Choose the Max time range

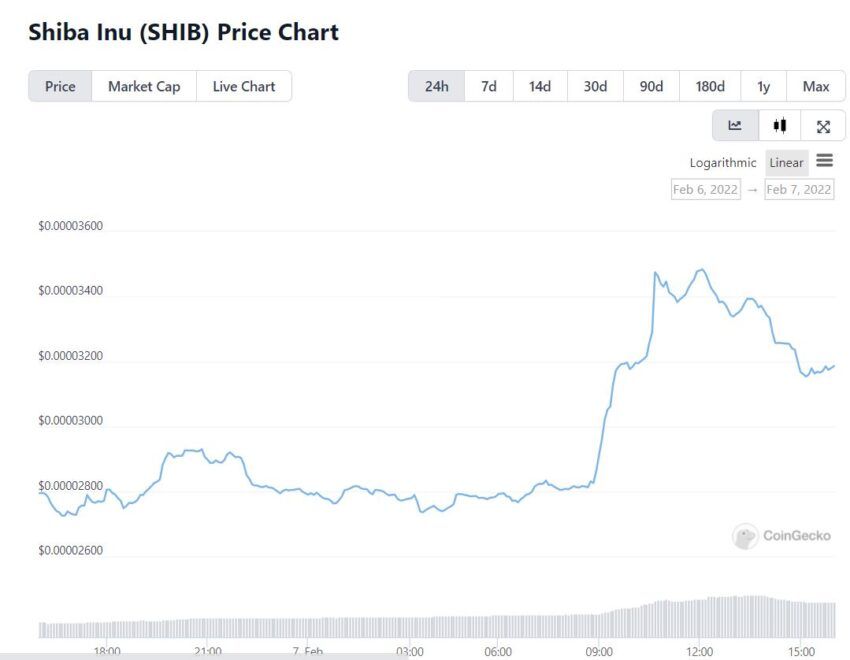coord(816,86)
